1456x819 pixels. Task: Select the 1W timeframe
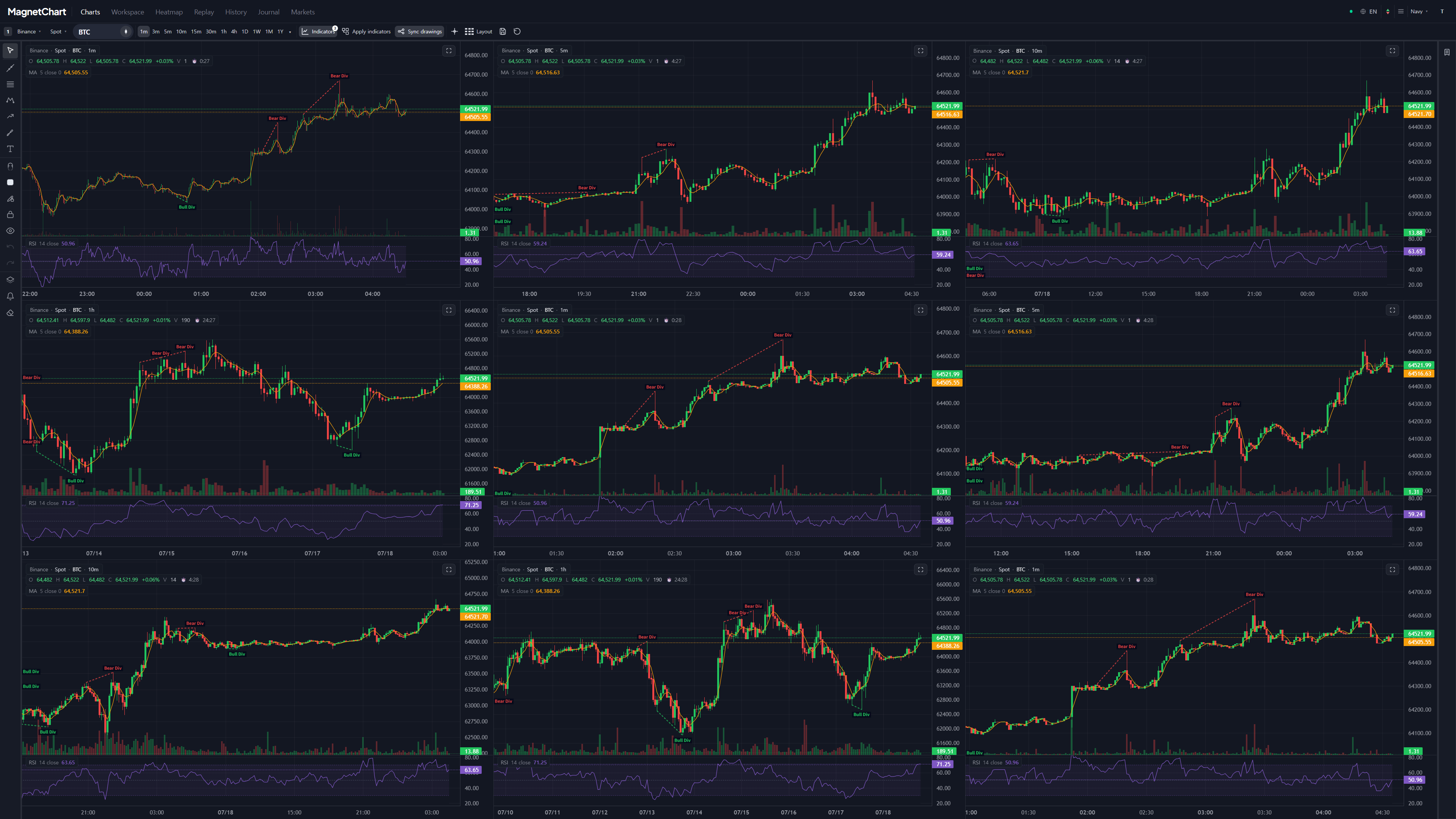(x=257, y=31)
